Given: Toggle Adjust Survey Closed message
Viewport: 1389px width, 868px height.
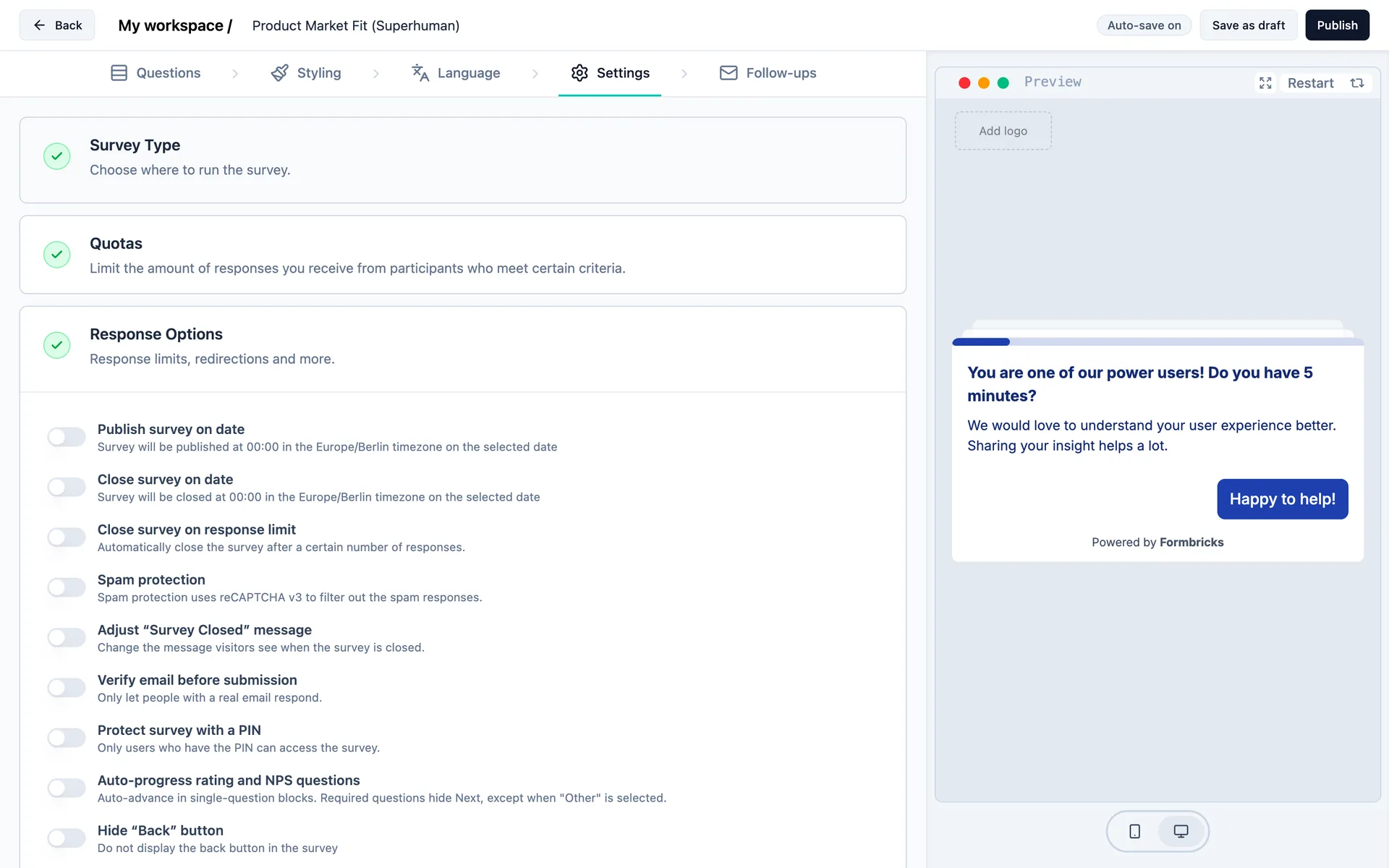Looking at the screenshot, I should pos(67,637).
